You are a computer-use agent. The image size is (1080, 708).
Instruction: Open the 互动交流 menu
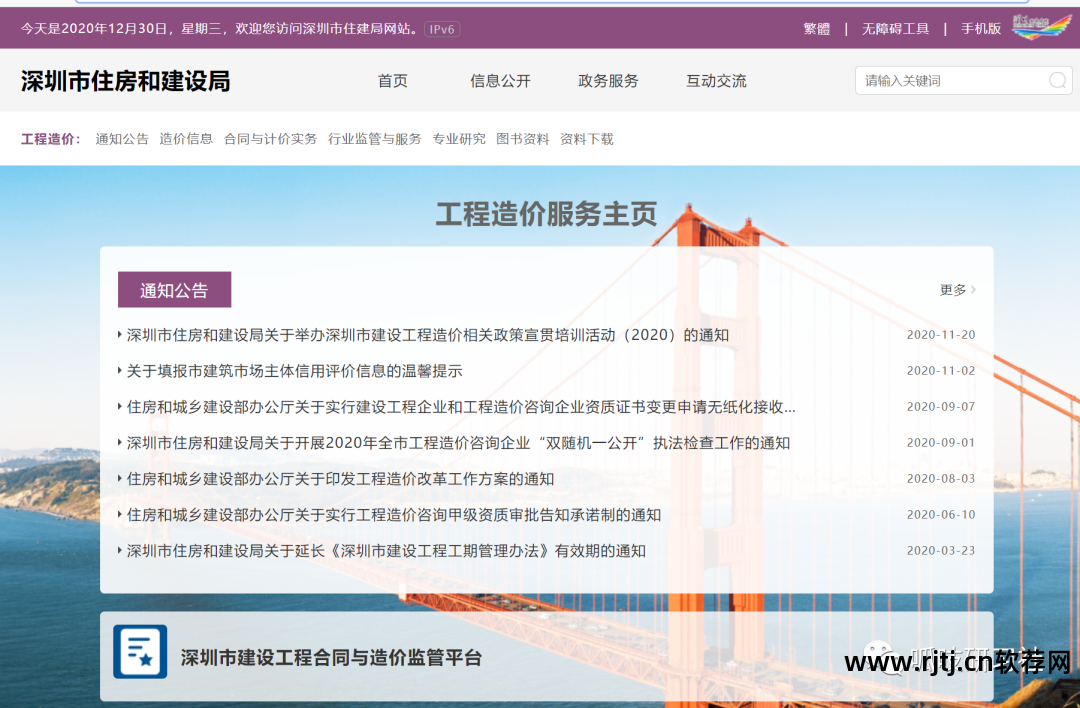coord(716,81)
